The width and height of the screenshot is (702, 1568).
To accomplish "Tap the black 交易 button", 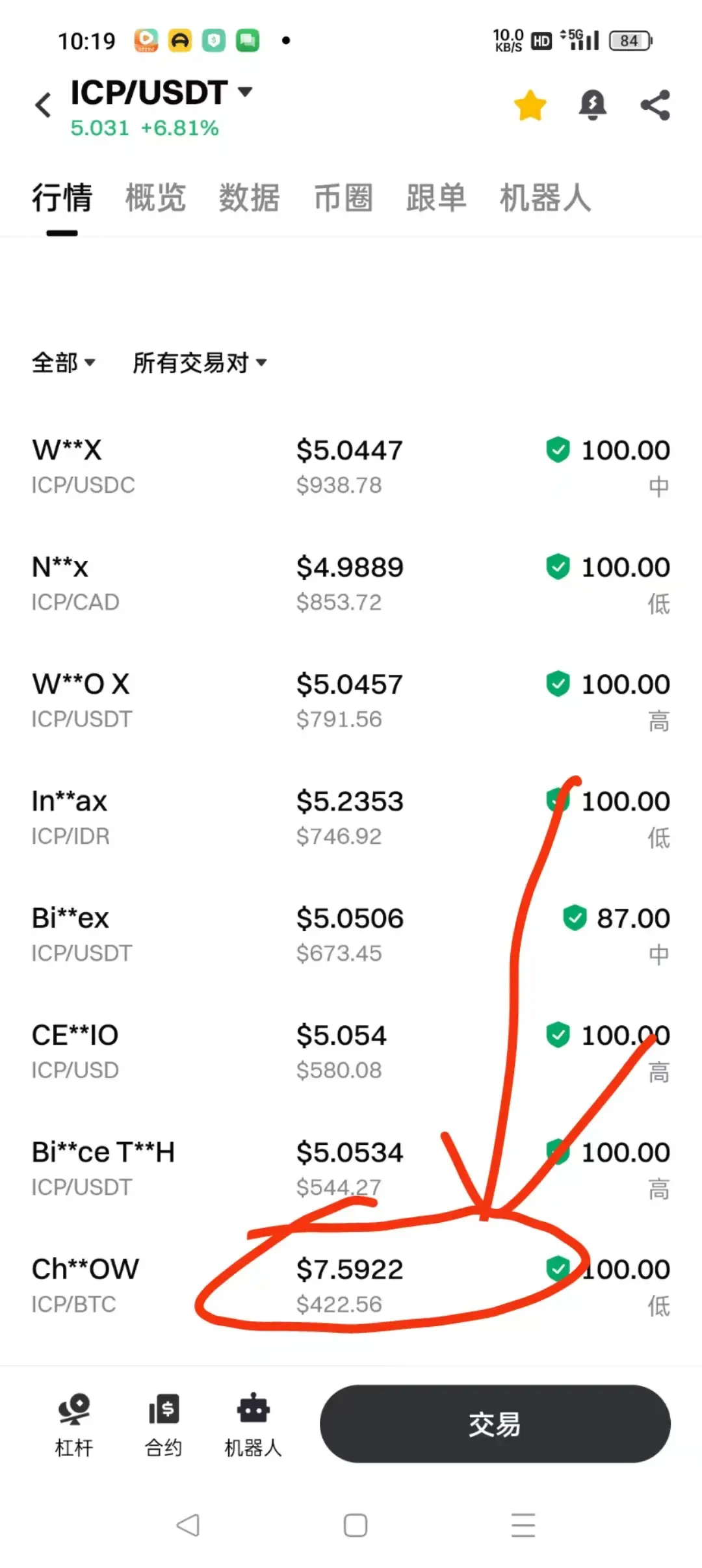I will pyautogui.click(x=495, y=1424).
